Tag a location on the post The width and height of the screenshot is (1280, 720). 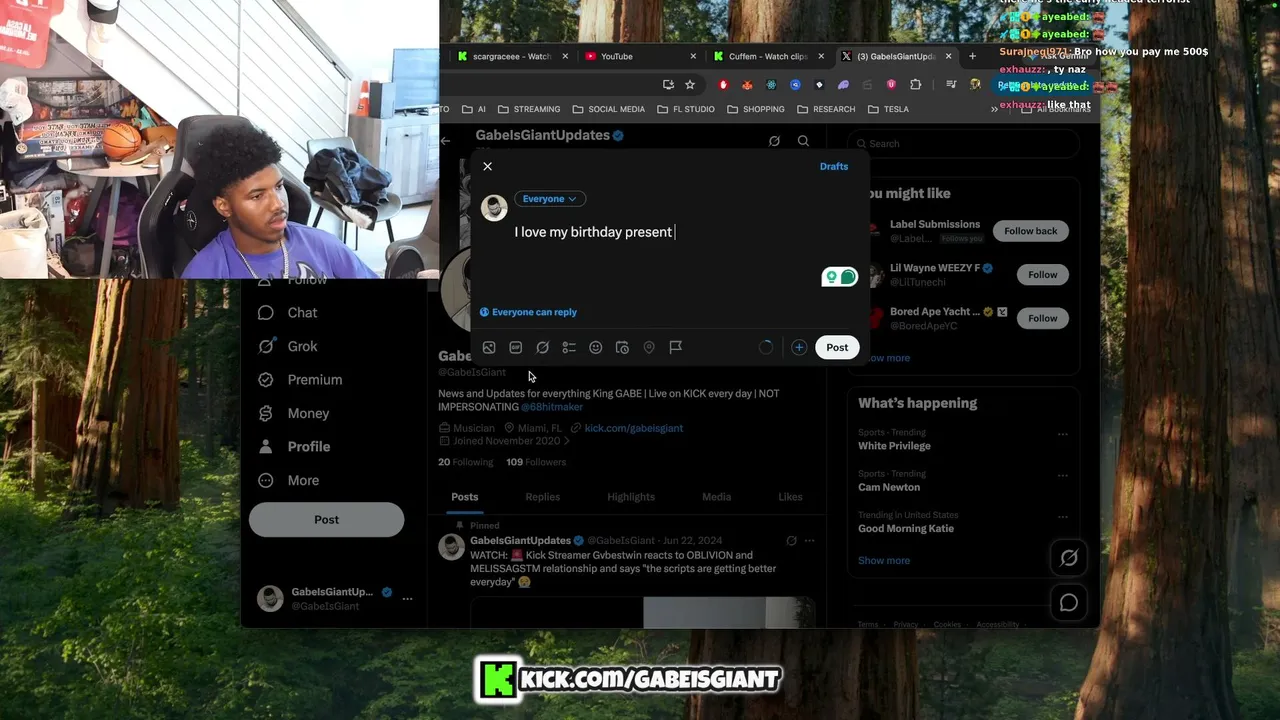pyautogui.click(x=649, y=347)
